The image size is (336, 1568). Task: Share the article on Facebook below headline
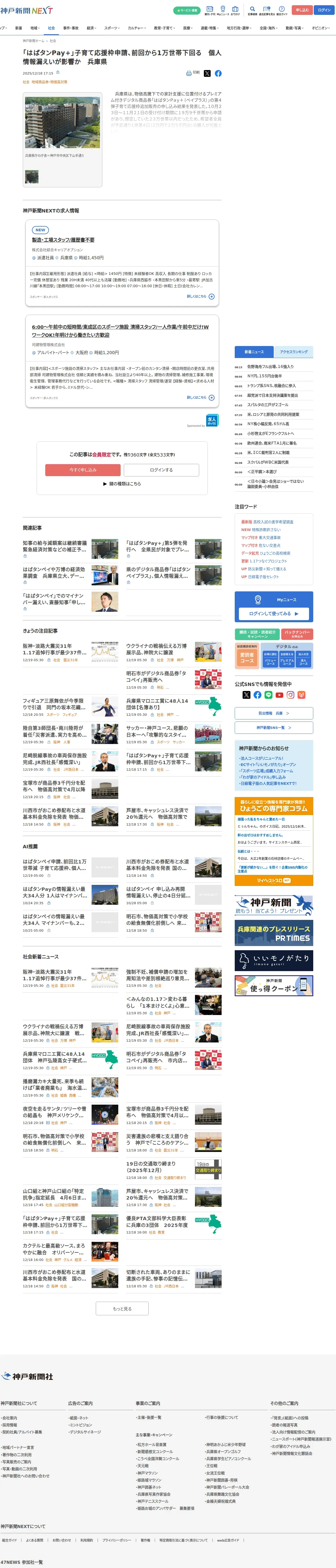tap(218, 74)
